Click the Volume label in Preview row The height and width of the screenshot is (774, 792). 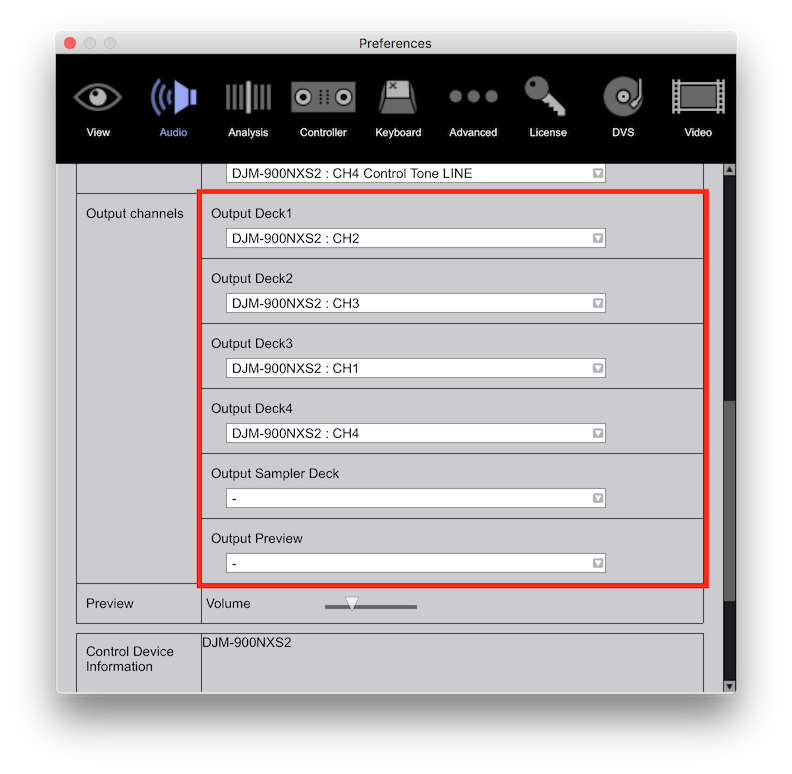[228, 603]
